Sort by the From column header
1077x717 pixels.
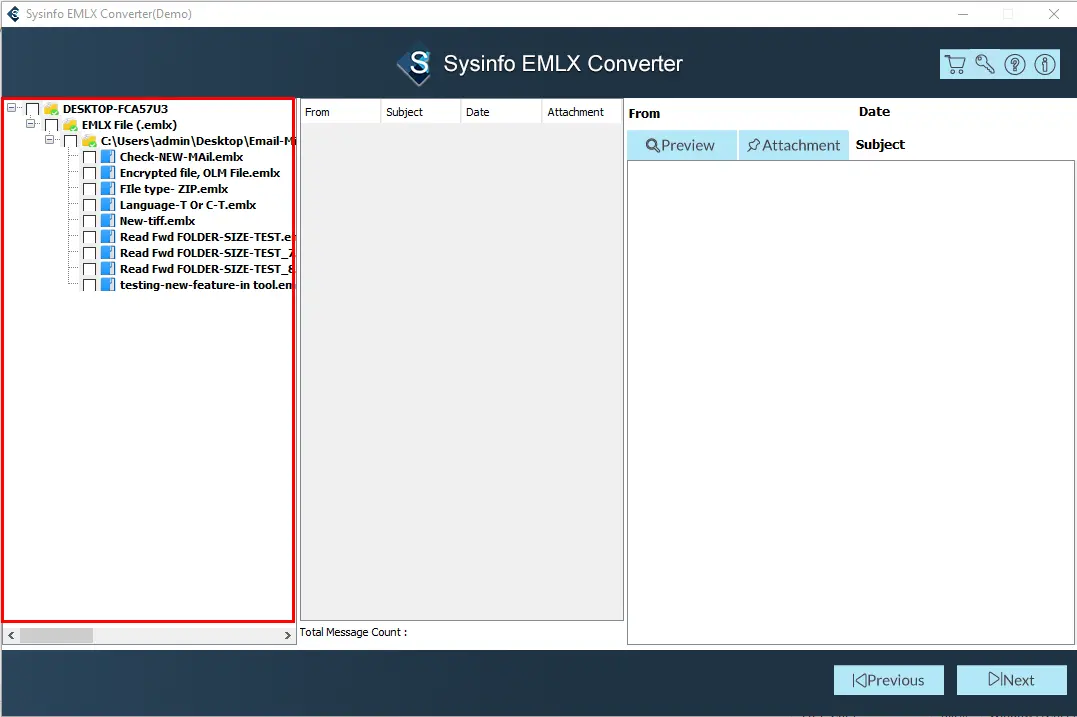340,112
